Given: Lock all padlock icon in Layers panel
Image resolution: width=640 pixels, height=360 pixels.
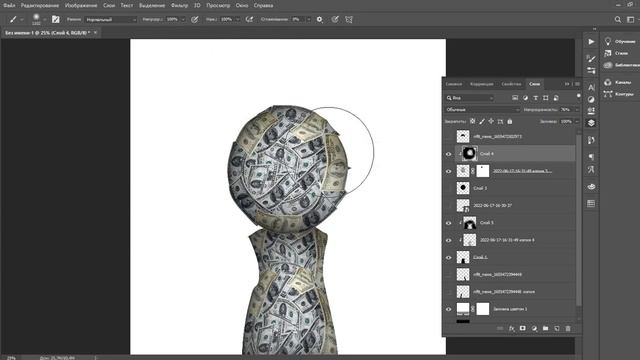Looking at the screenshot, I should coord(509,121).
